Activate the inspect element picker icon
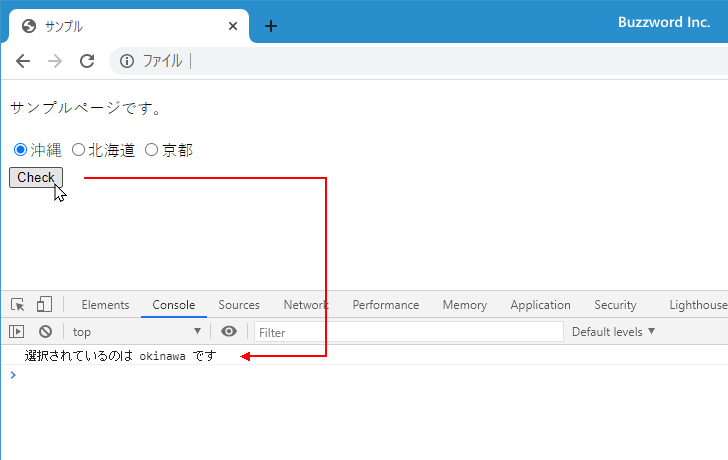The image size is (728, 460). tap(18, 305)
